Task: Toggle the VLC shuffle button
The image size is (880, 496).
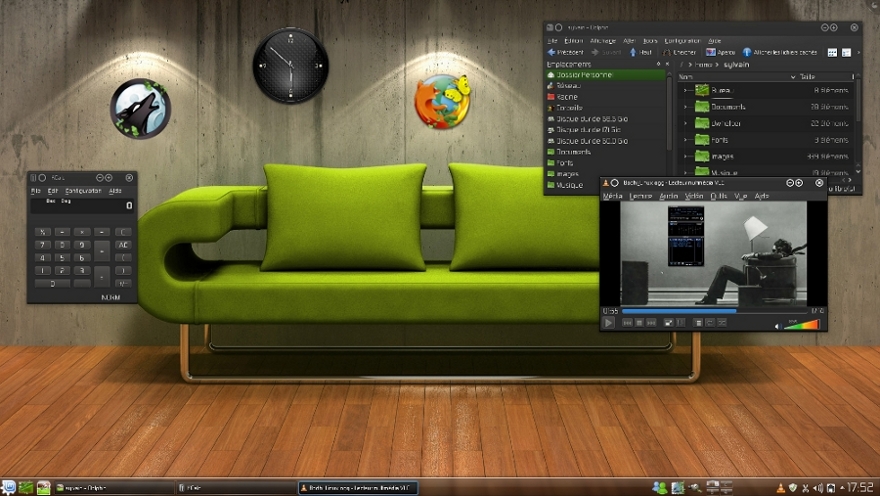Action: [722, 323]
